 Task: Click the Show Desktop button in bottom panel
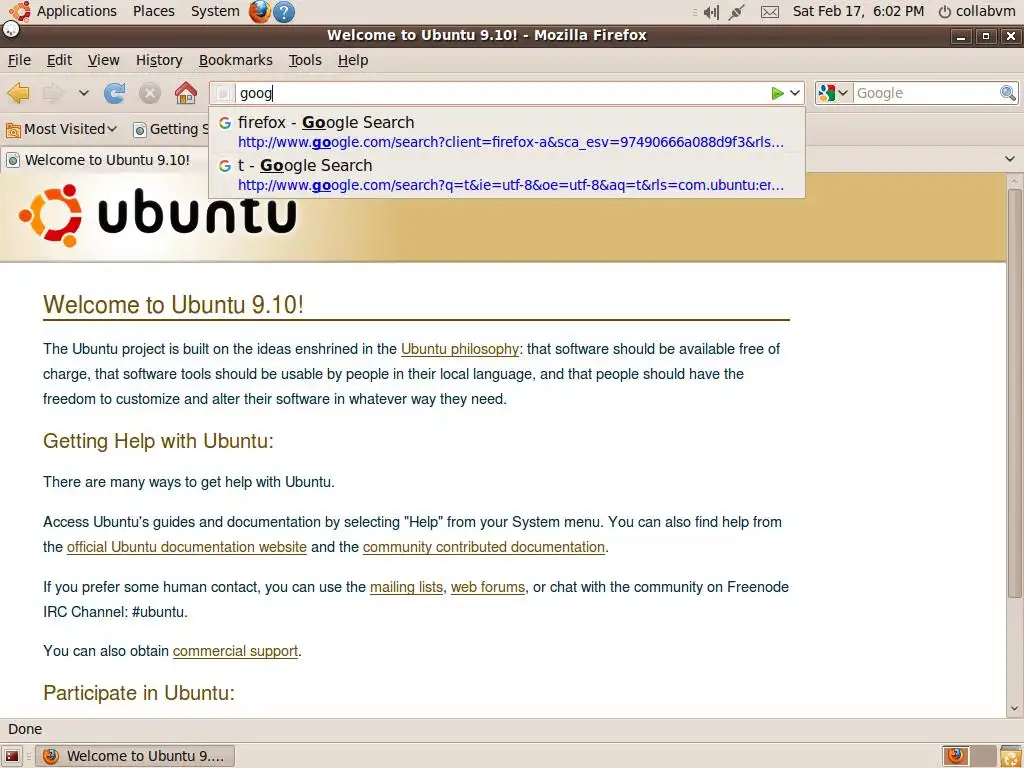pos(12,756)
